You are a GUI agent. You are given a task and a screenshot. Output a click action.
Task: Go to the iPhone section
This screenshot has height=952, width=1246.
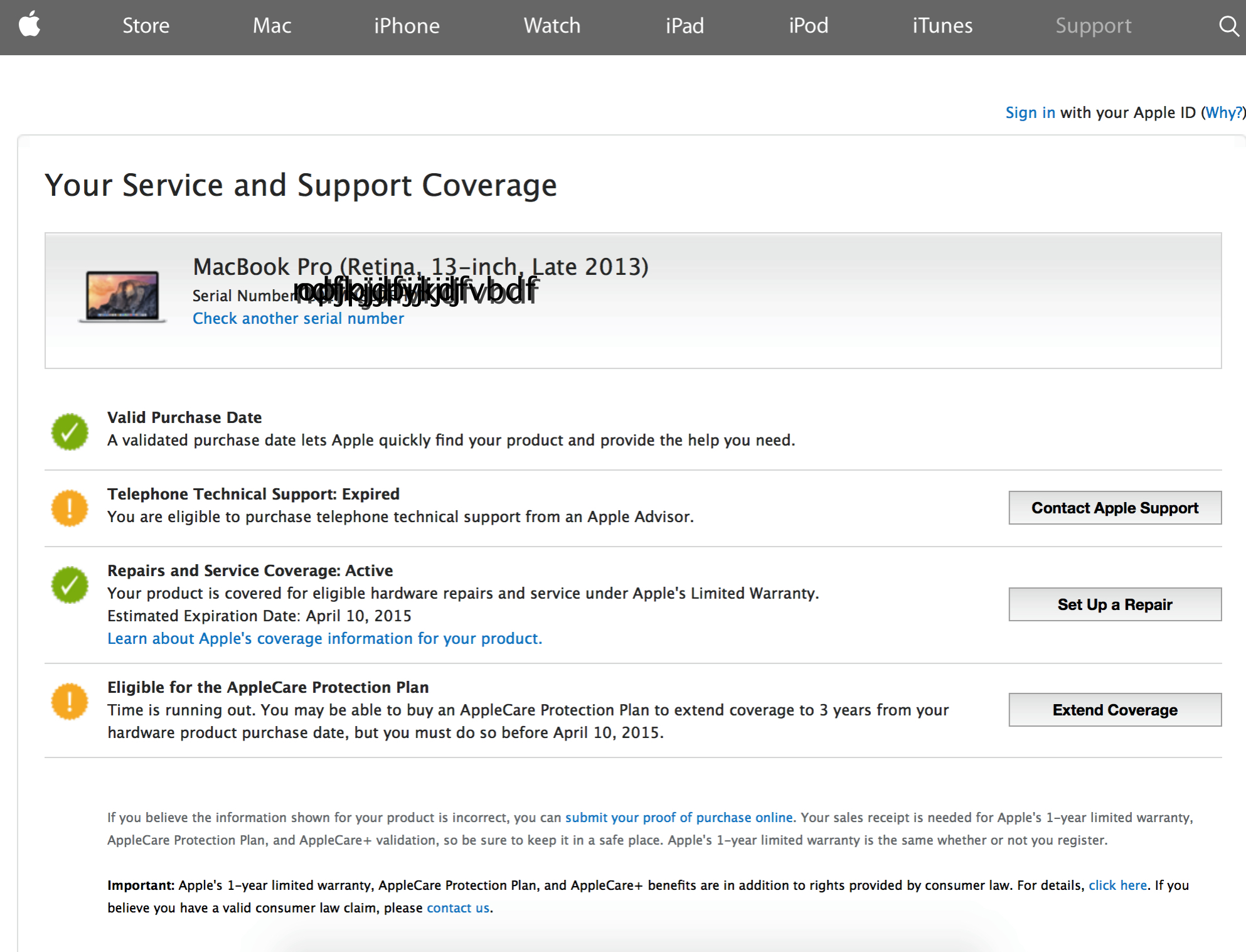[x=407, y=26]
